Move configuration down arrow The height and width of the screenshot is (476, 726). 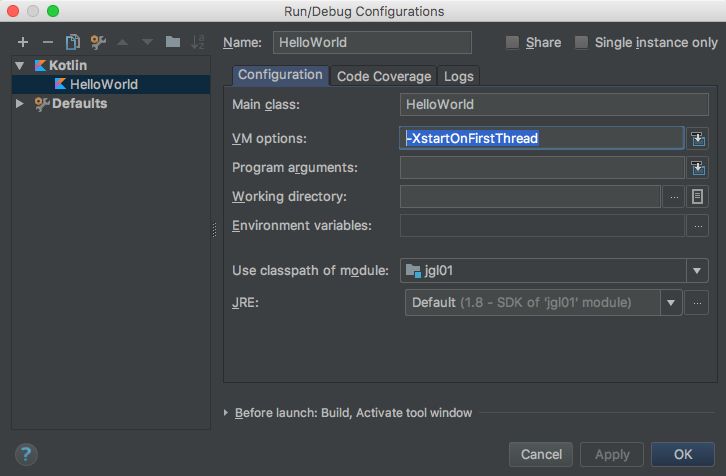(x=147, y=42)
